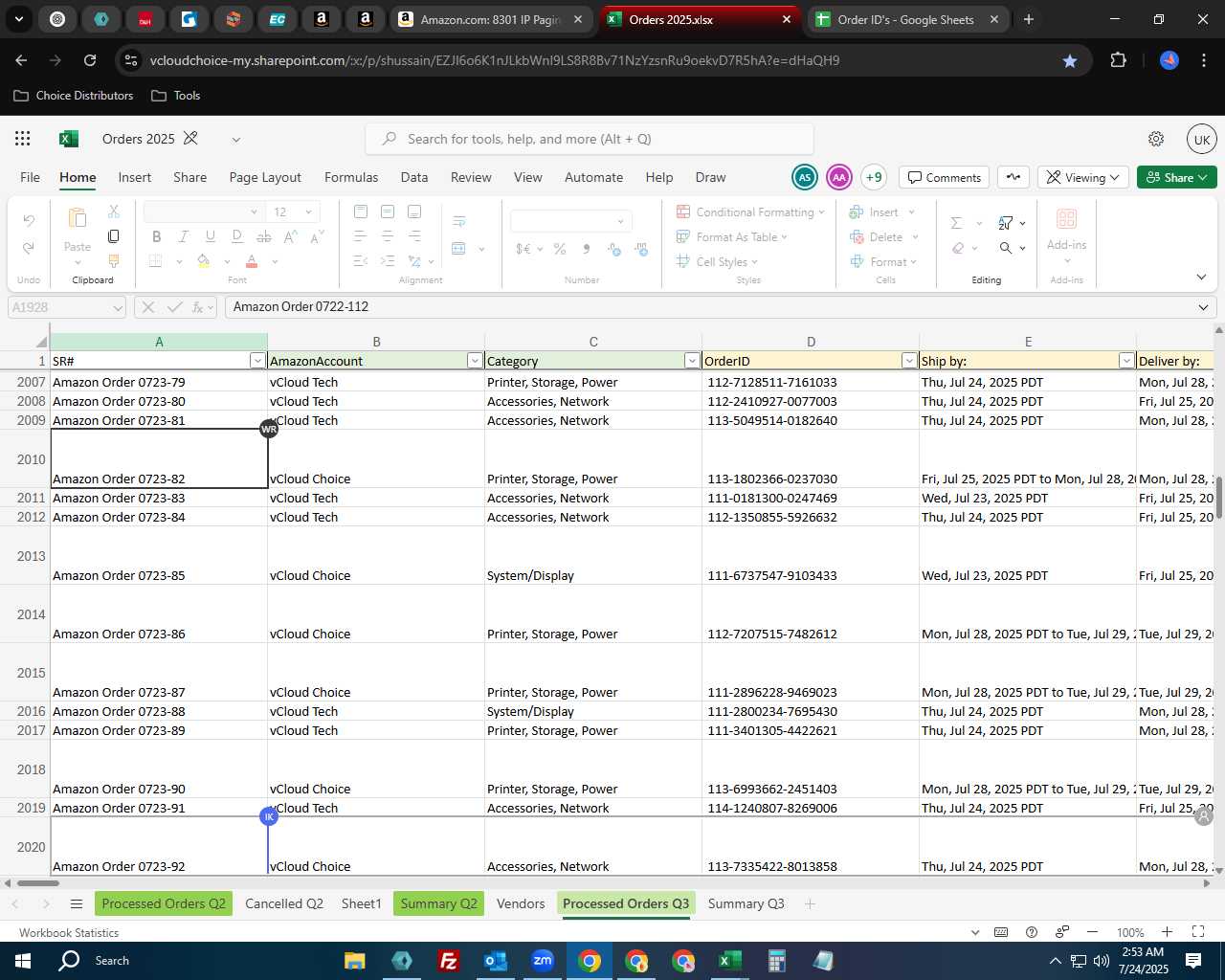Screen dimensions: 1225x980
Task: Click the Cut scissors icon
Action: coord(114,211)
